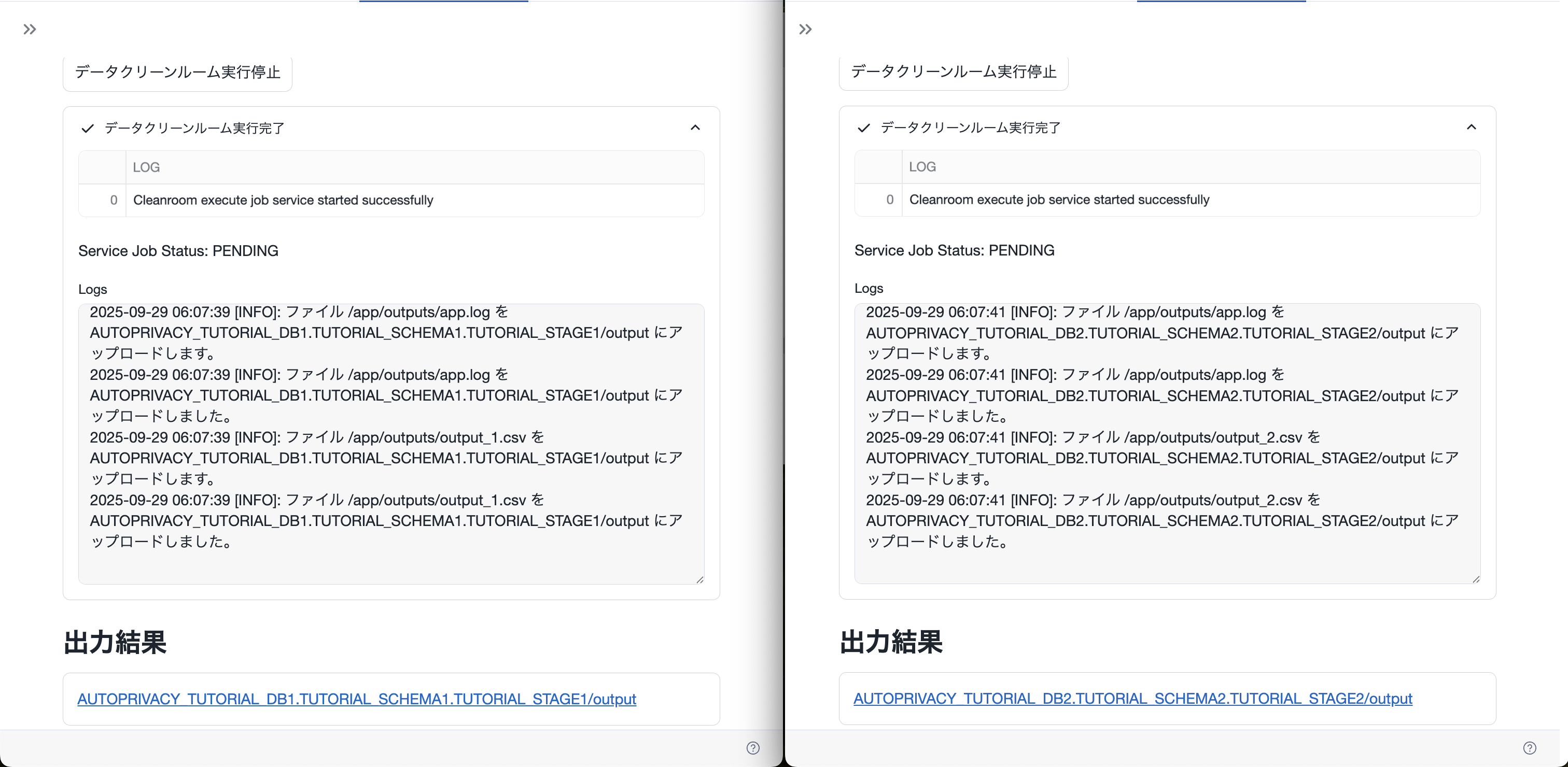Collapse the left データクリーンルーム実行完了 panel

point(695,127)
